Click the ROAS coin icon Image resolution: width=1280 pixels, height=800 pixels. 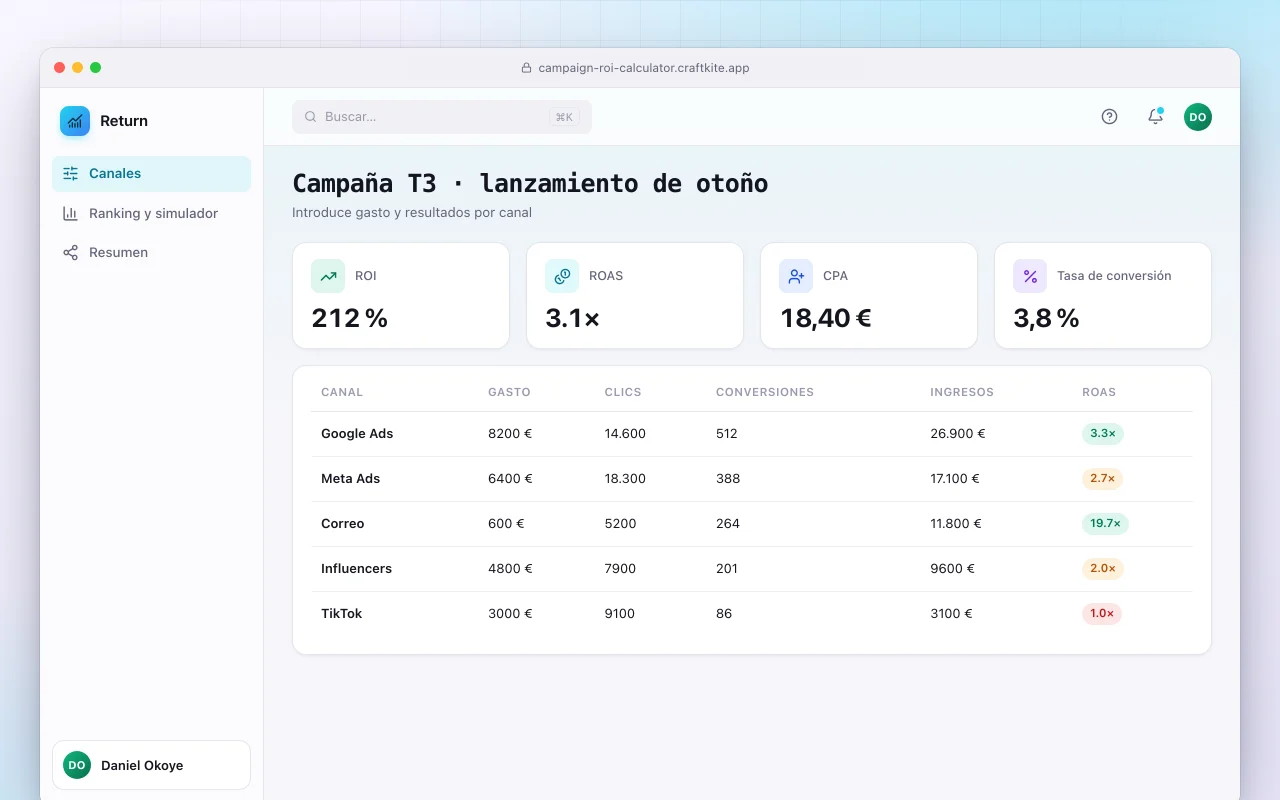pyautogui.click(x=562, y=276)
